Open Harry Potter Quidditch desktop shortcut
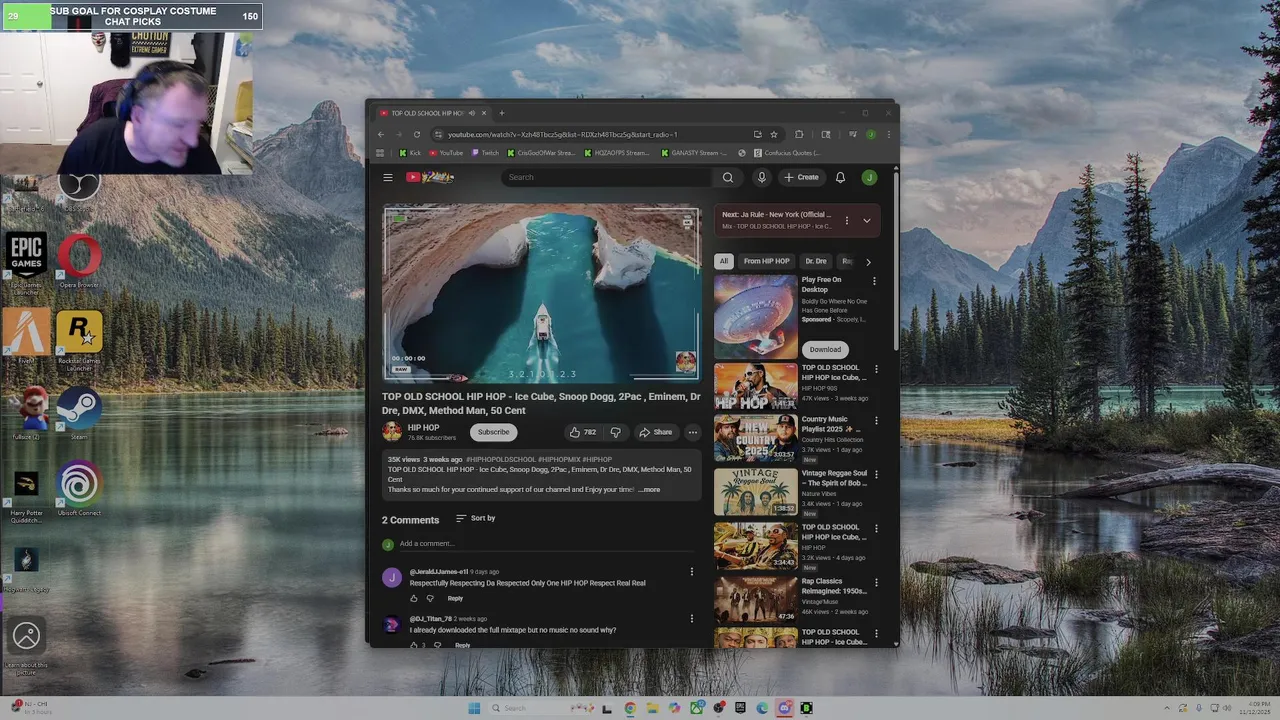Viewport: 1280px width, 720px height. coord(26,495)
